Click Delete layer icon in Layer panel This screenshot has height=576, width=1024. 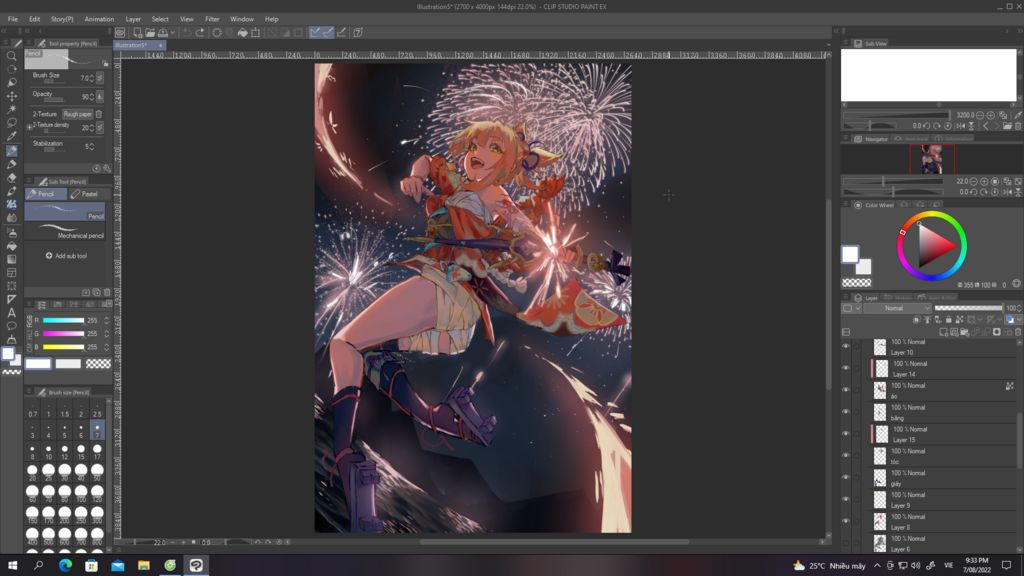[1017, 332]
